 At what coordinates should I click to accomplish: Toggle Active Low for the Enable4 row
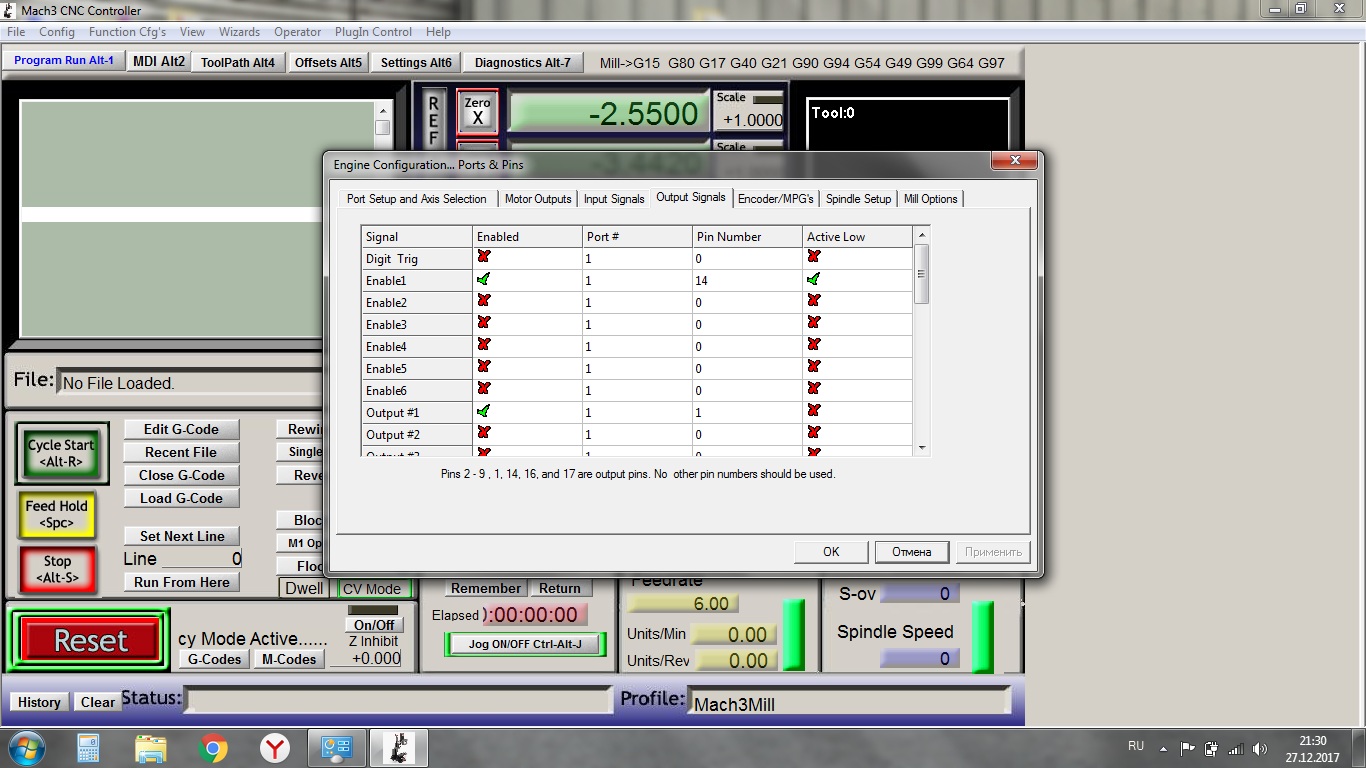814,346
